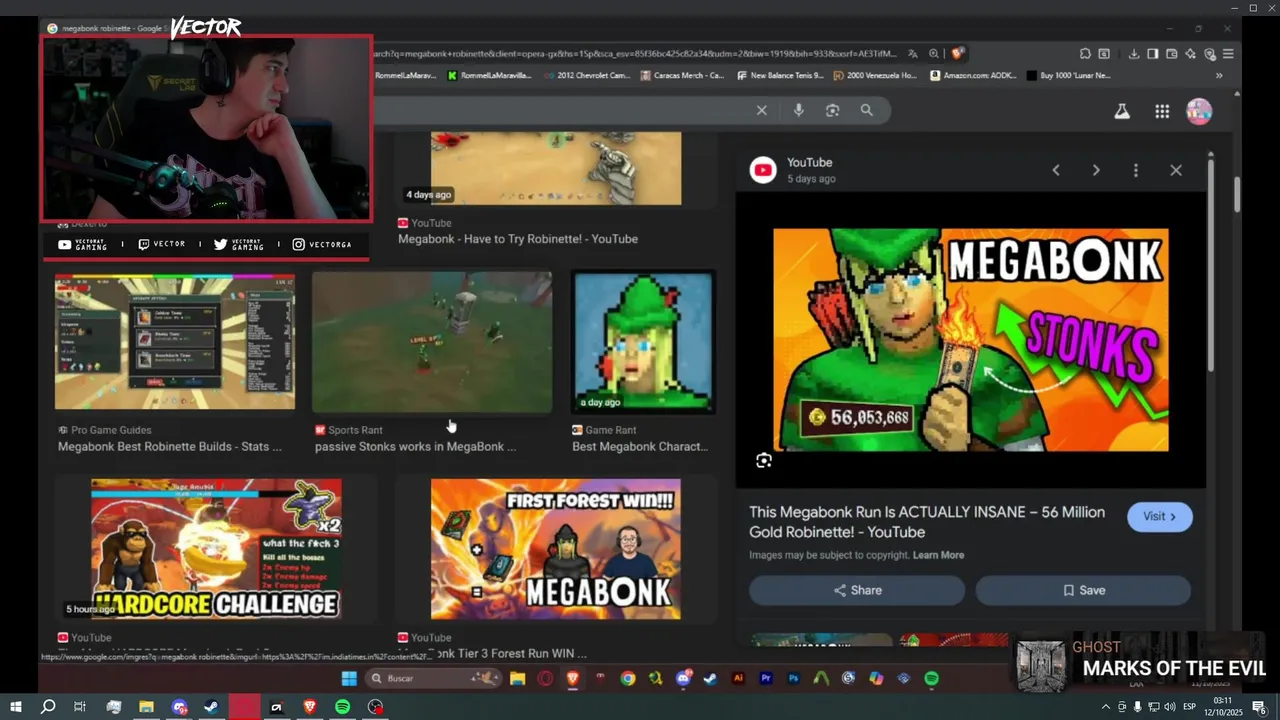This screenshot has width=1280, height=720.
Task: Show hidden system tray icons chevron
Action: click(1105, 707)
